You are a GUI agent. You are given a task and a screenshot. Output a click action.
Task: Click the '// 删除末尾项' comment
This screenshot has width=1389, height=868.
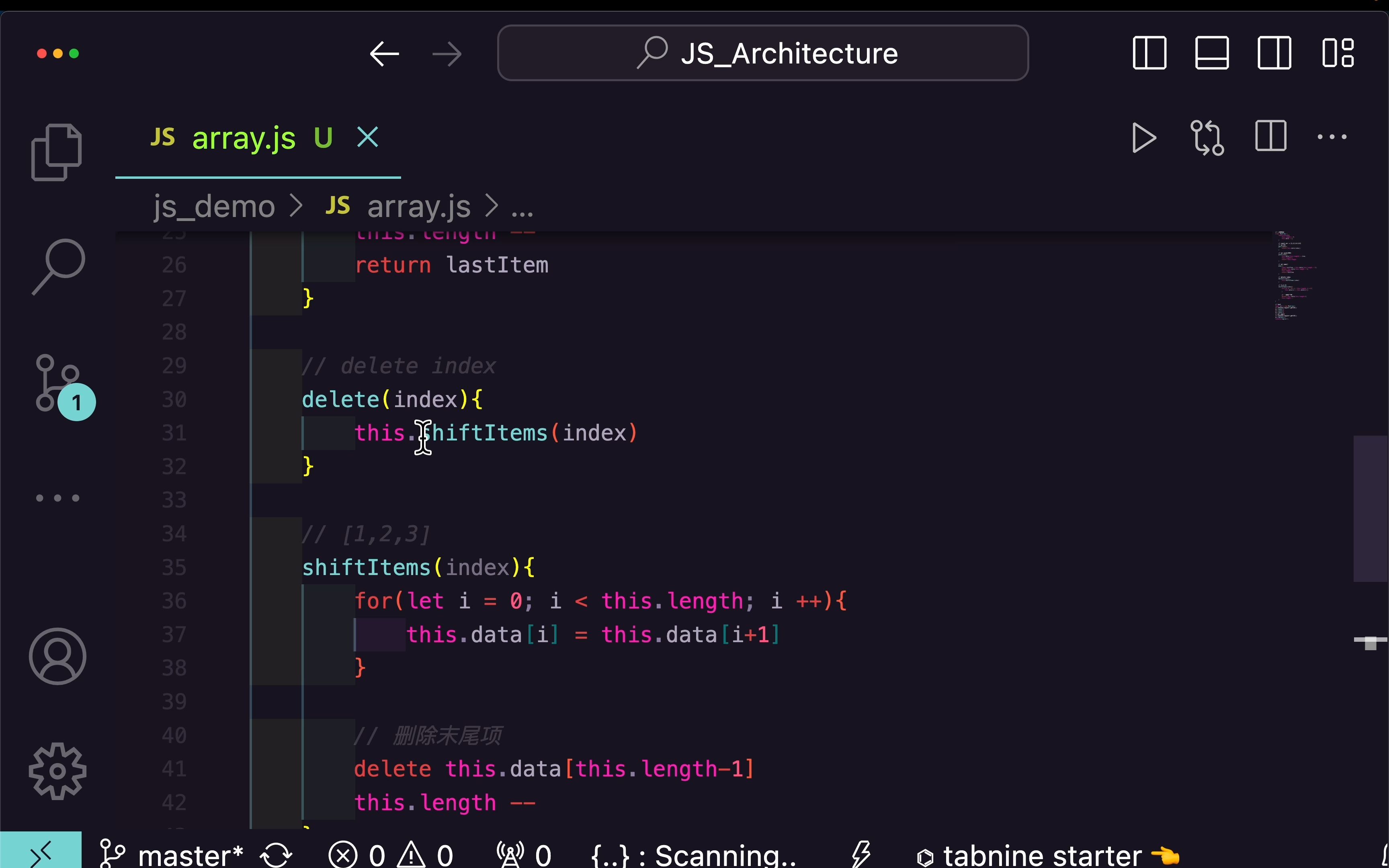(428, 735)
